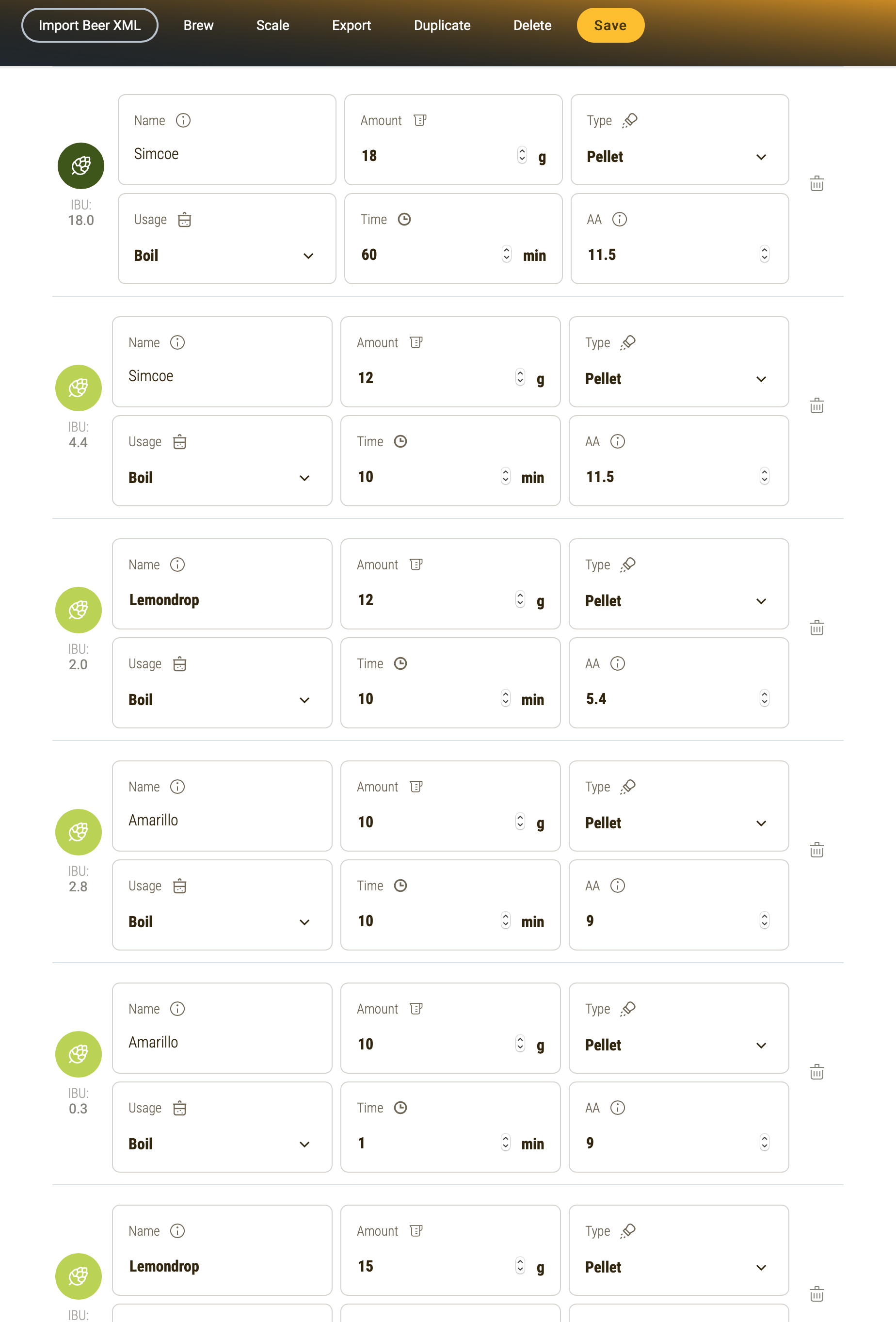Open Usage dropdown for the 60 min hop
The height and width of the screenshot is (1322, 896).
[x=226, y=256]
